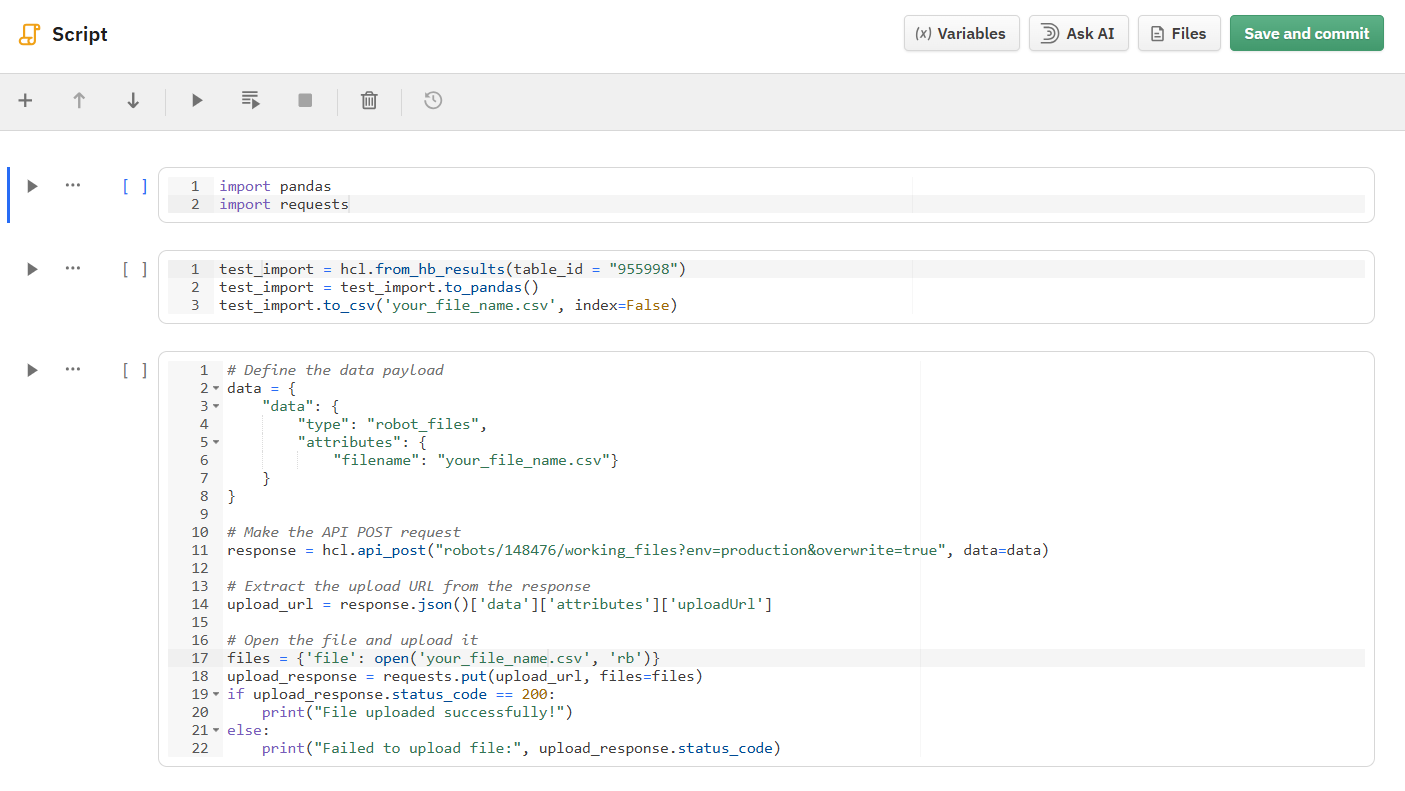Delete the selected cell via trash icon
The image size is (1405, 791).
(368, 100)
